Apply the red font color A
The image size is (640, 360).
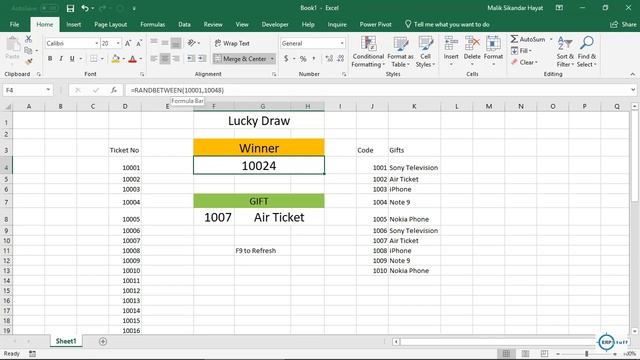tap(132, 59)
